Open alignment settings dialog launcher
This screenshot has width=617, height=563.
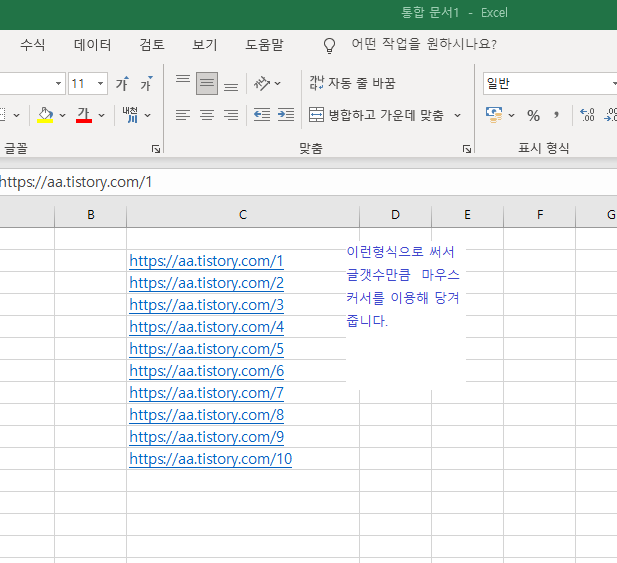click(x=467, y=149)
